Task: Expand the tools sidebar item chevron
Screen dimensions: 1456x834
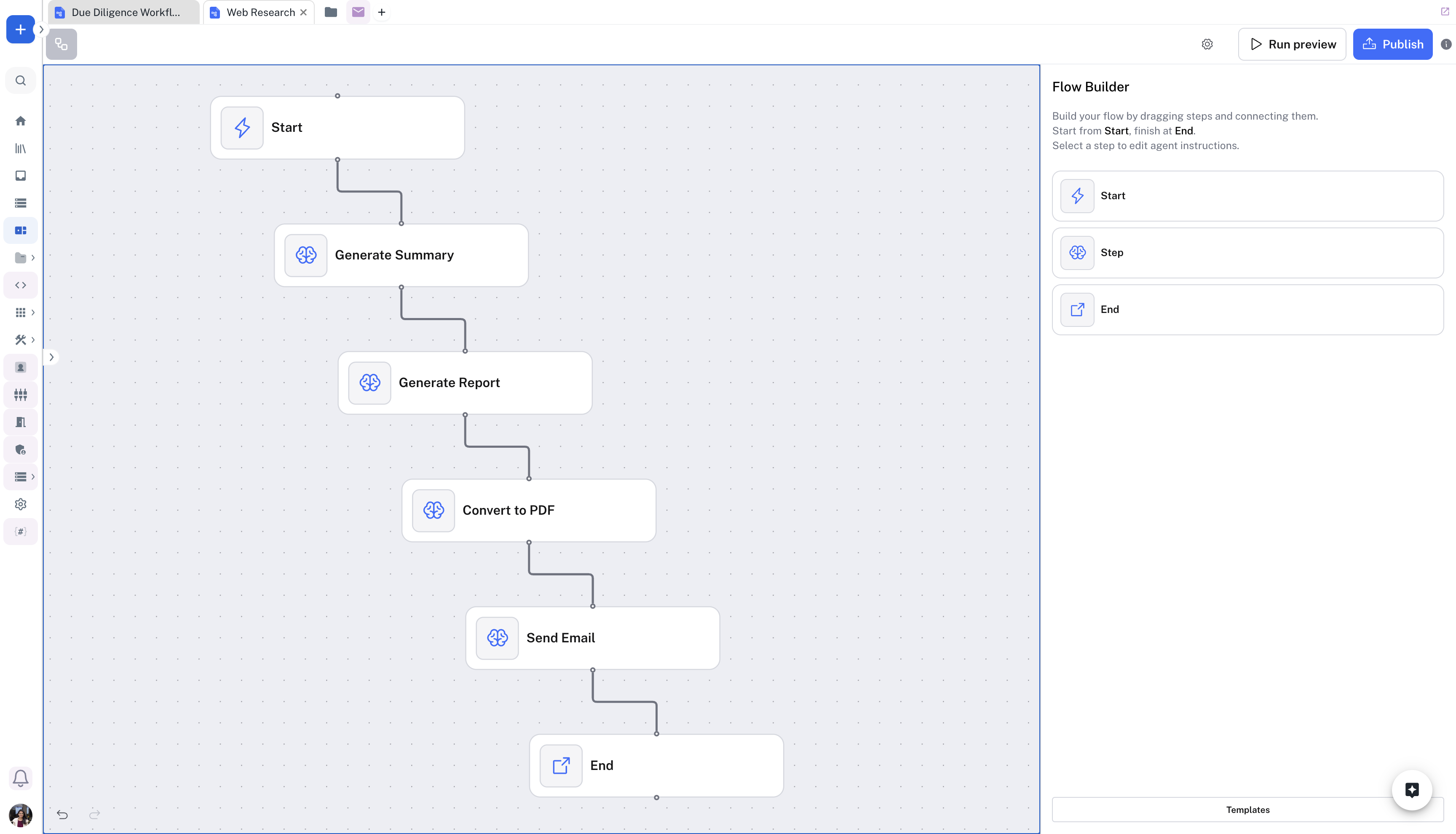Action: (33, 339)
